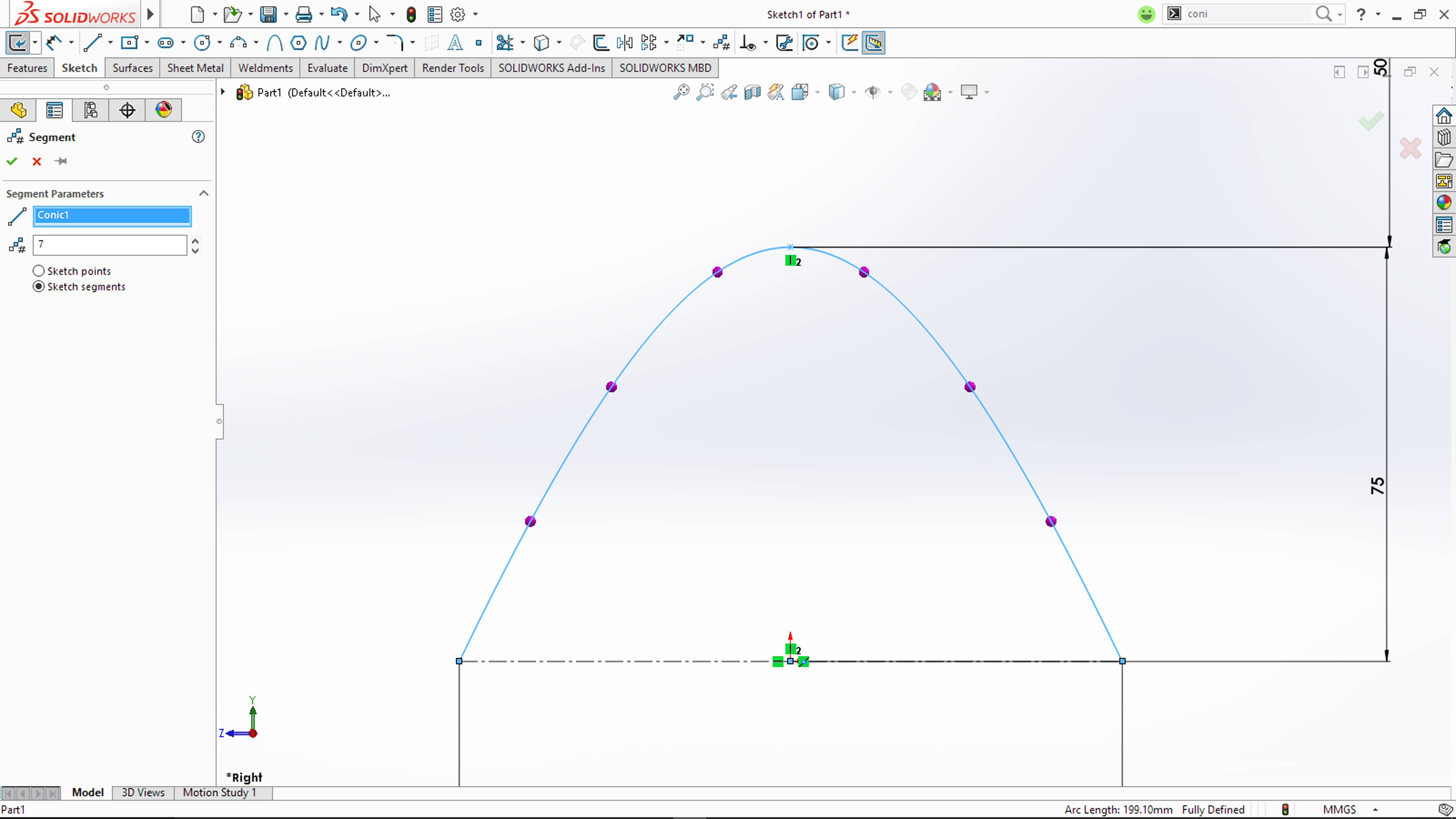
Task: Click the Trim Entities tool
Action: [x=505, y=43]
